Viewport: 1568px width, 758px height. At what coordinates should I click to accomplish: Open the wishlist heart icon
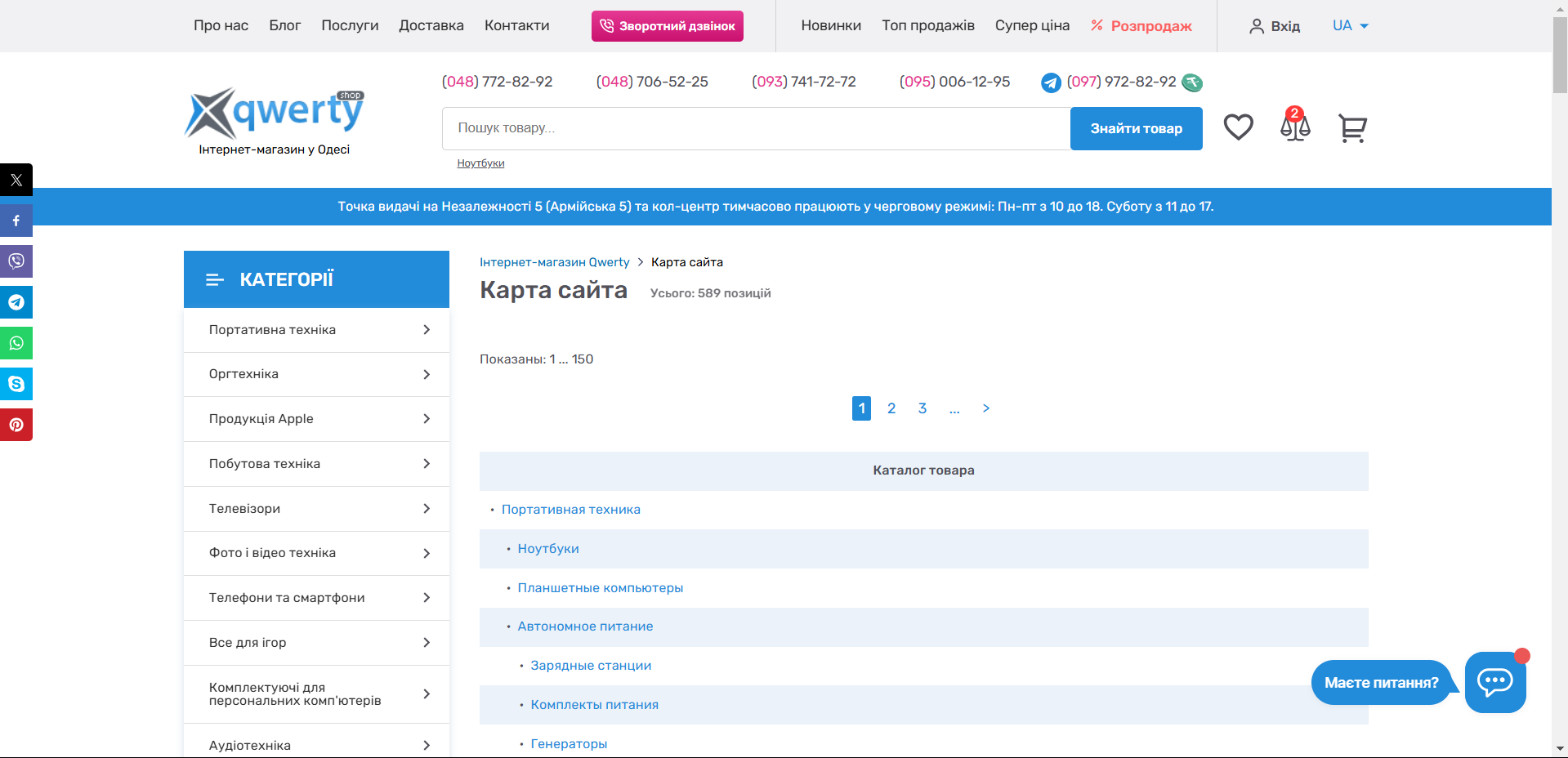(1238, 127)
